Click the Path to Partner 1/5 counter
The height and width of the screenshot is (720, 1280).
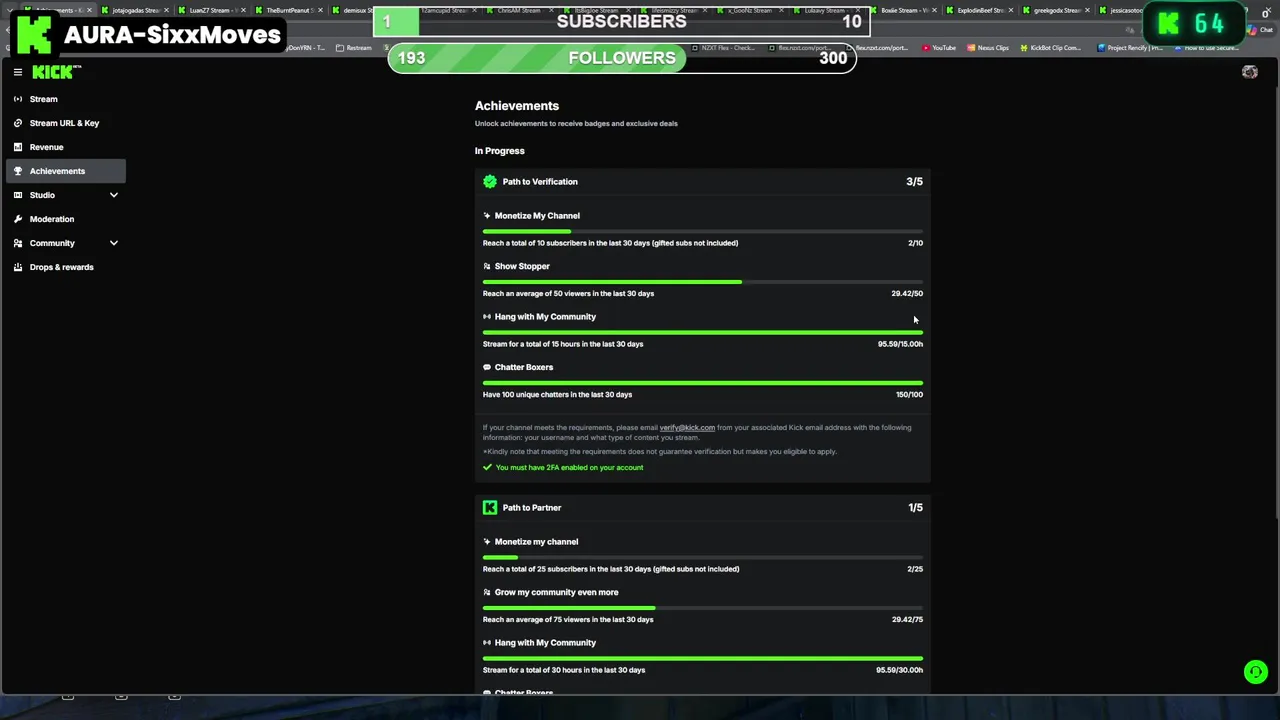pyautogui.click(x=915, y=508)
